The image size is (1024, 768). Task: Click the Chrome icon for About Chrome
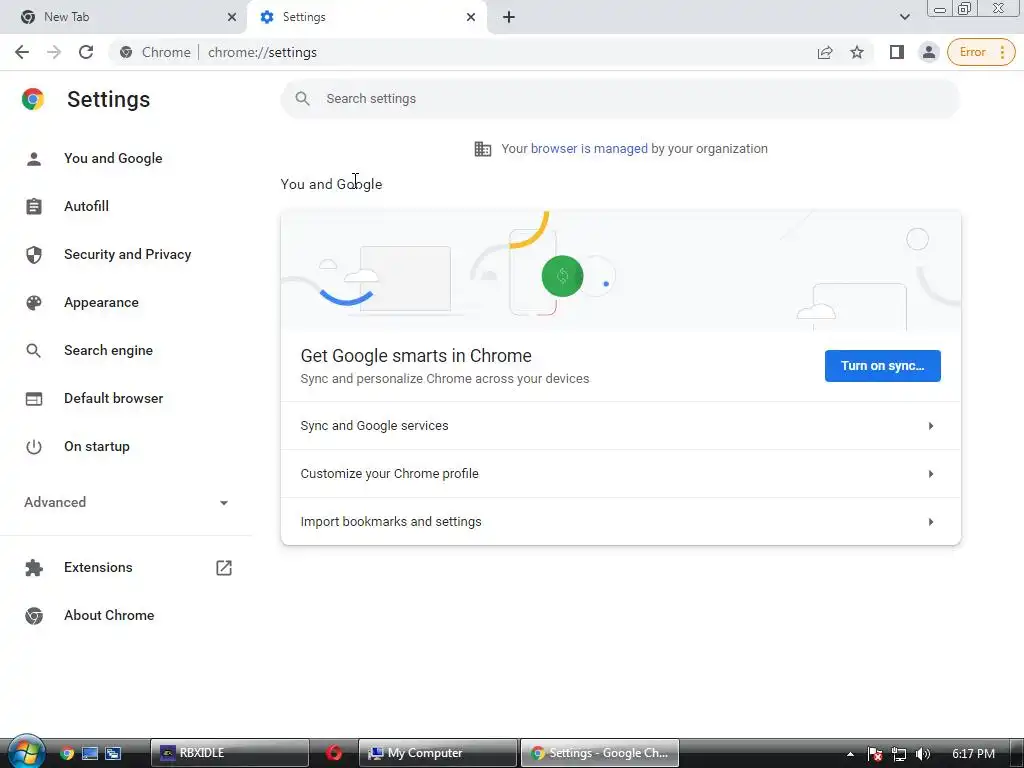point(34,616)
